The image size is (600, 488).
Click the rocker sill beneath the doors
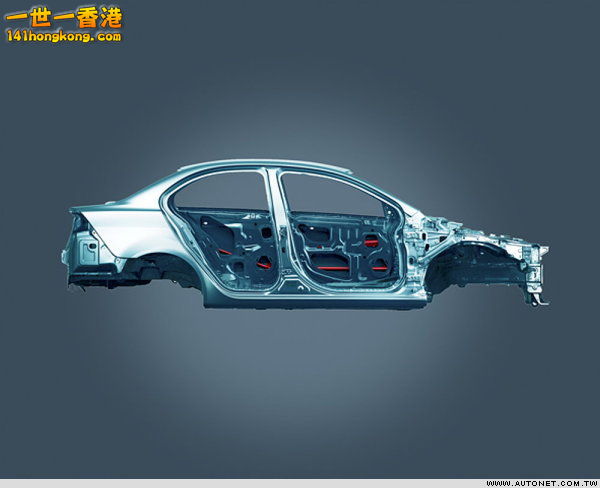pyautogui.click(x=300, y=296)
